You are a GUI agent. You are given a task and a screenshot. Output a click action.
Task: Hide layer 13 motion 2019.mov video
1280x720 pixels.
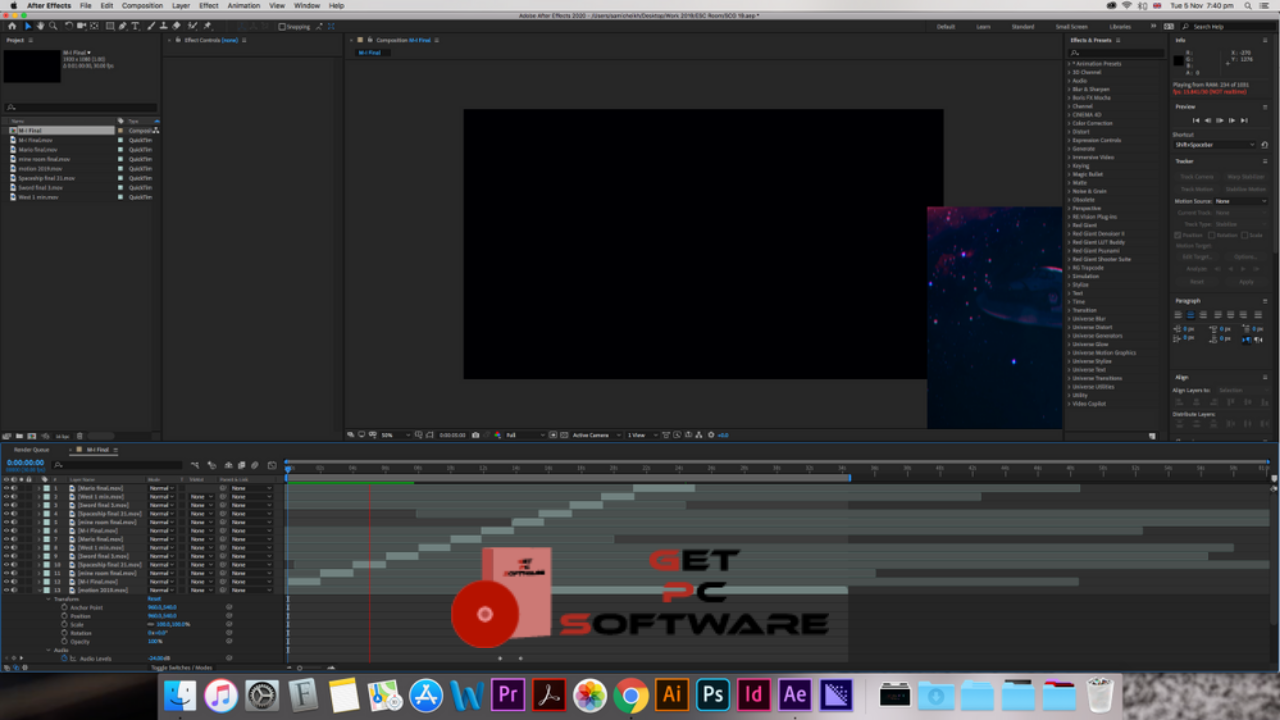coord(6,590)
